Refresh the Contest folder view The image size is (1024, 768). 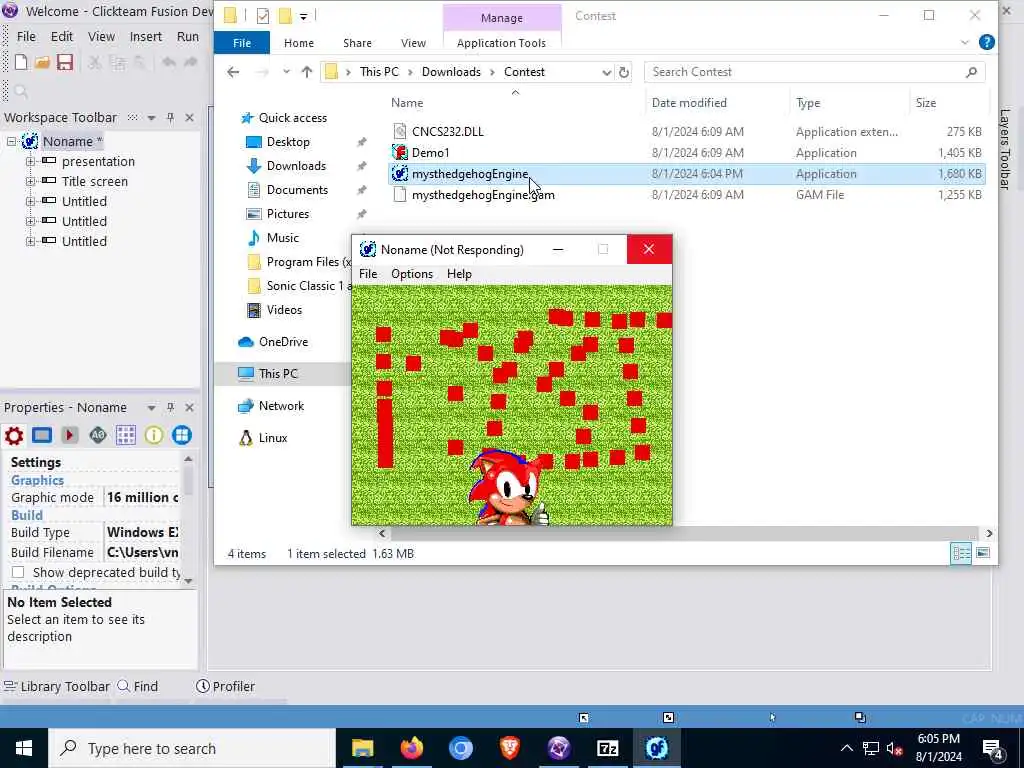624,72
